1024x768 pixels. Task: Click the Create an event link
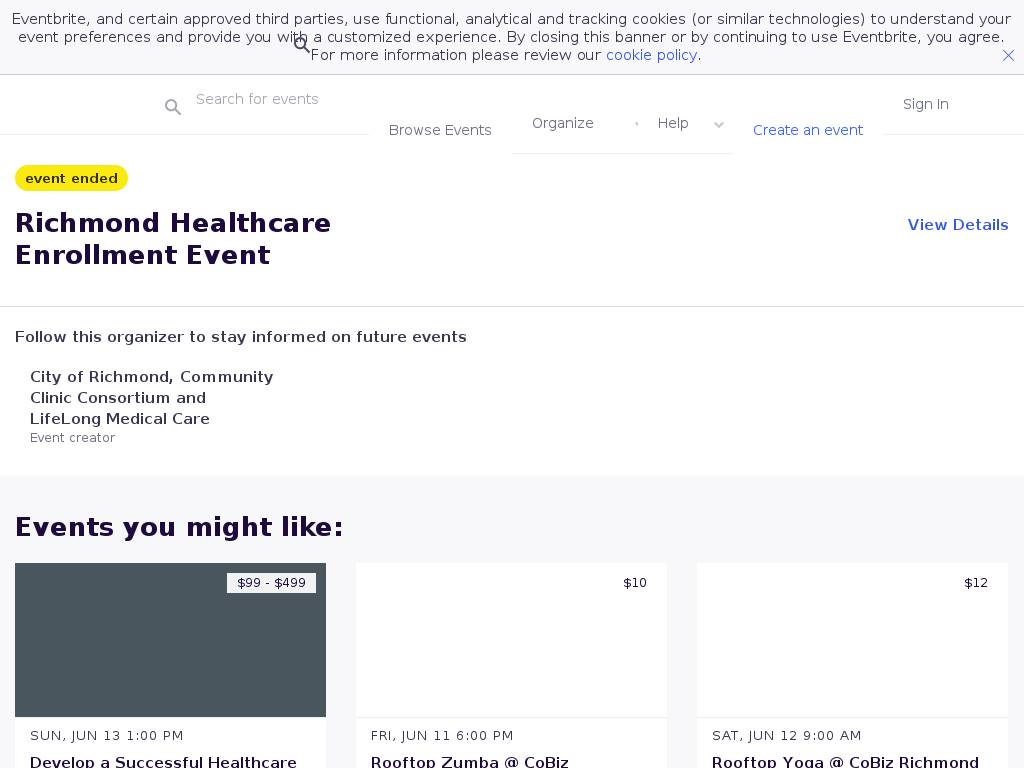[x=807, y=130]
